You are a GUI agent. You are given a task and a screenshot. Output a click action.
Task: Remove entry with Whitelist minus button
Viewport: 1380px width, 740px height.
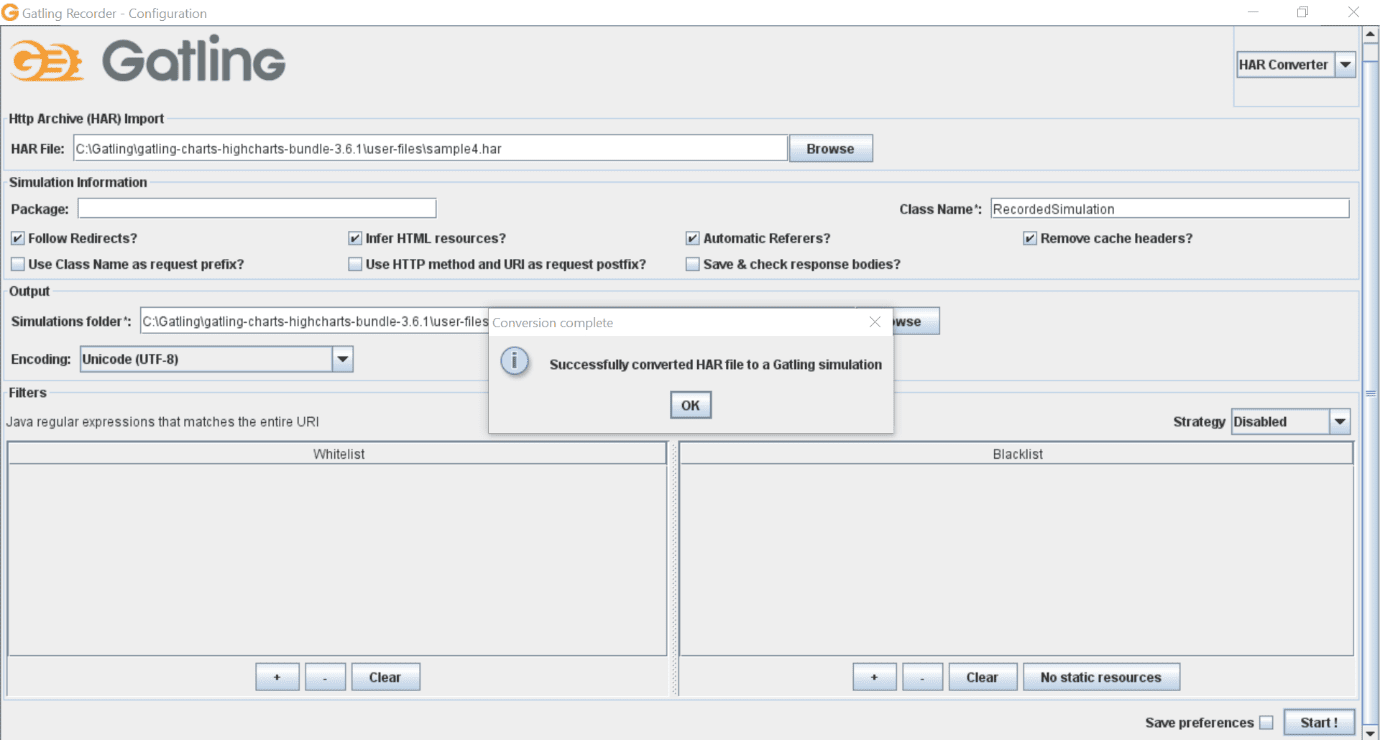coord(325,677)
